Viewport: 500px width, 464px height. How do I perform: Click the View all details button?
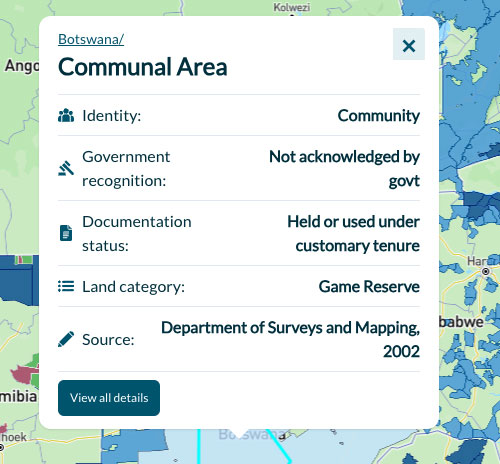tap(109, 398)
